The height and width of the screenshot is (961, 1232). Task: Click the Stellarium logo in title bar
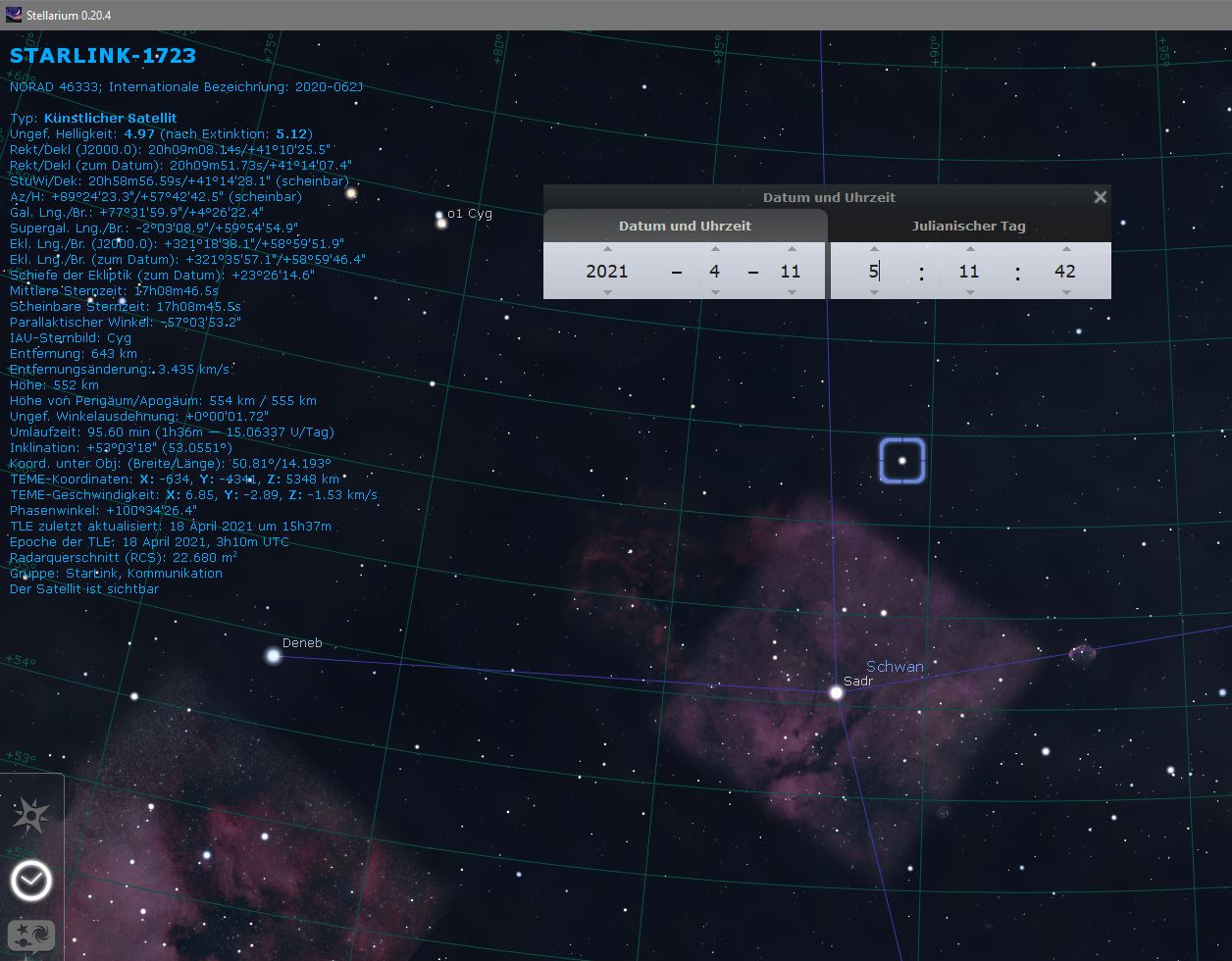pyautogui.click(x=14, y=14)
